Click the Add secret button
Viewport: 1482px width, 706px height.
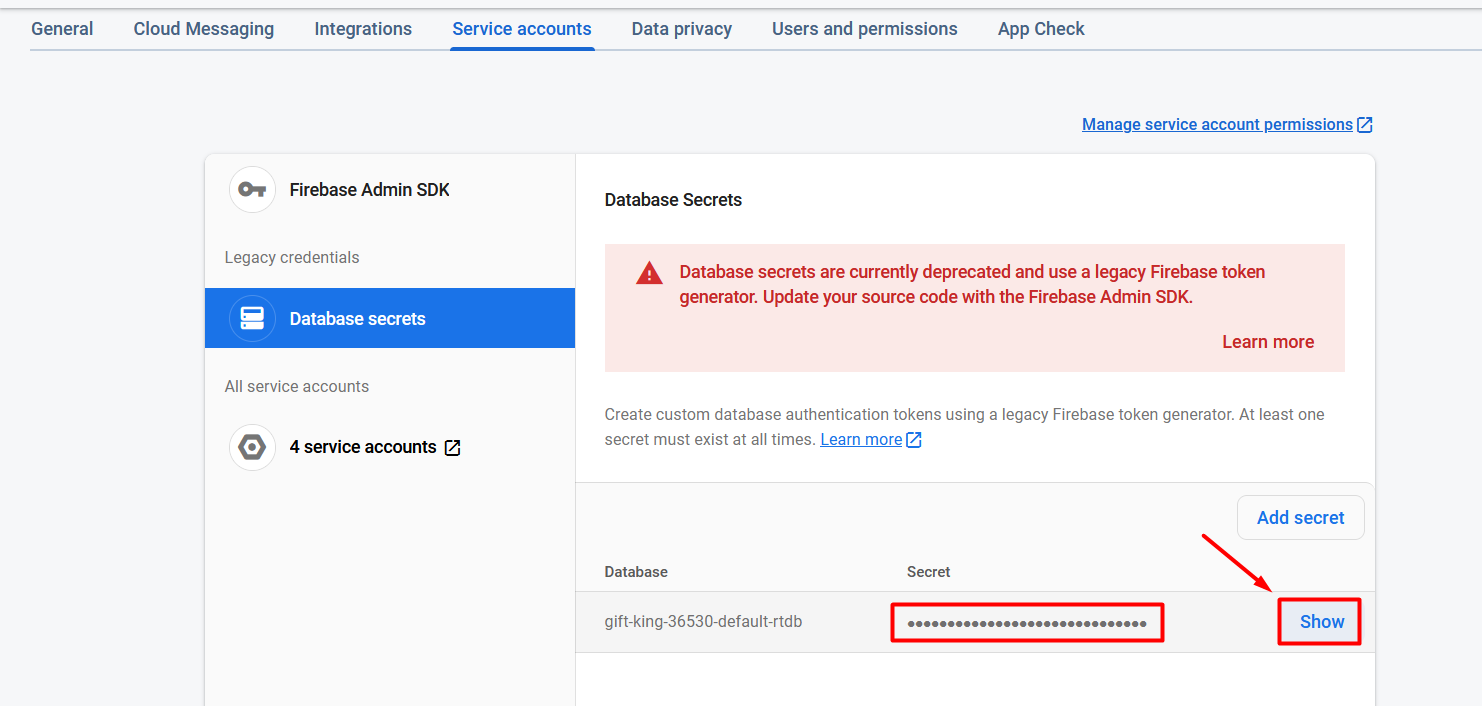pos(1301,518)
